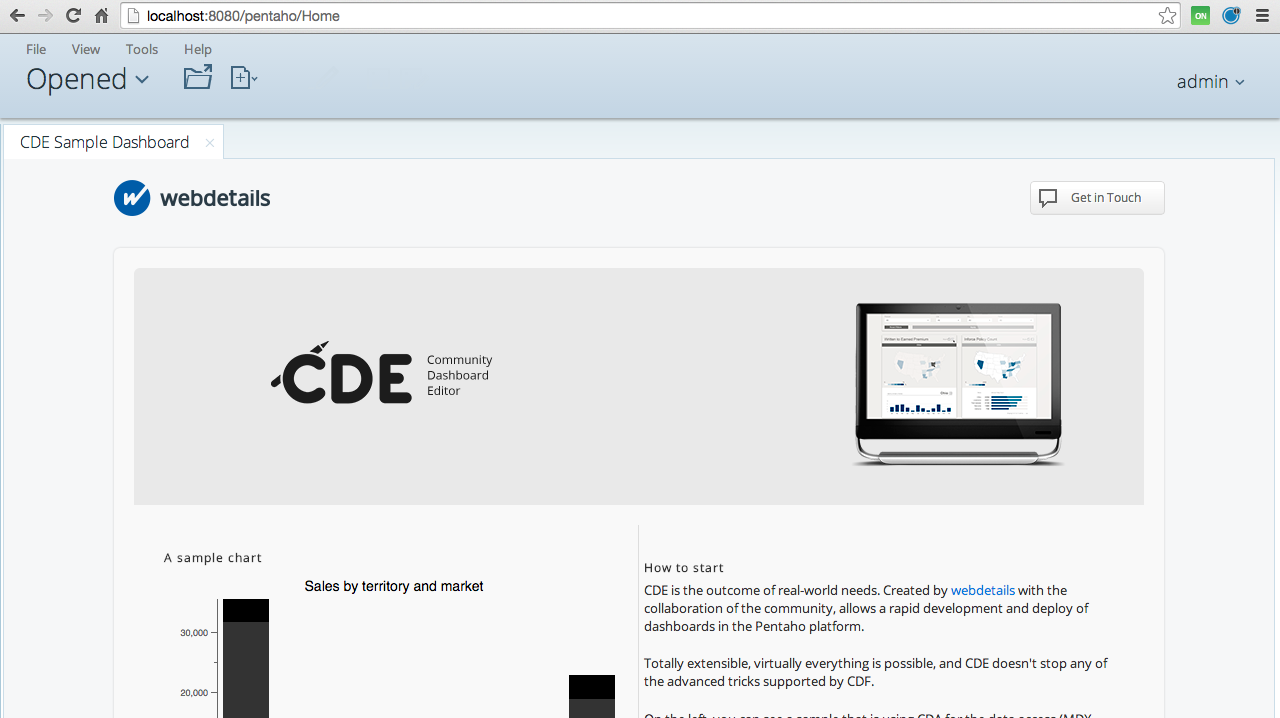Open the View menu
This screenshot has height=718, width=1280.
[86, 49]
